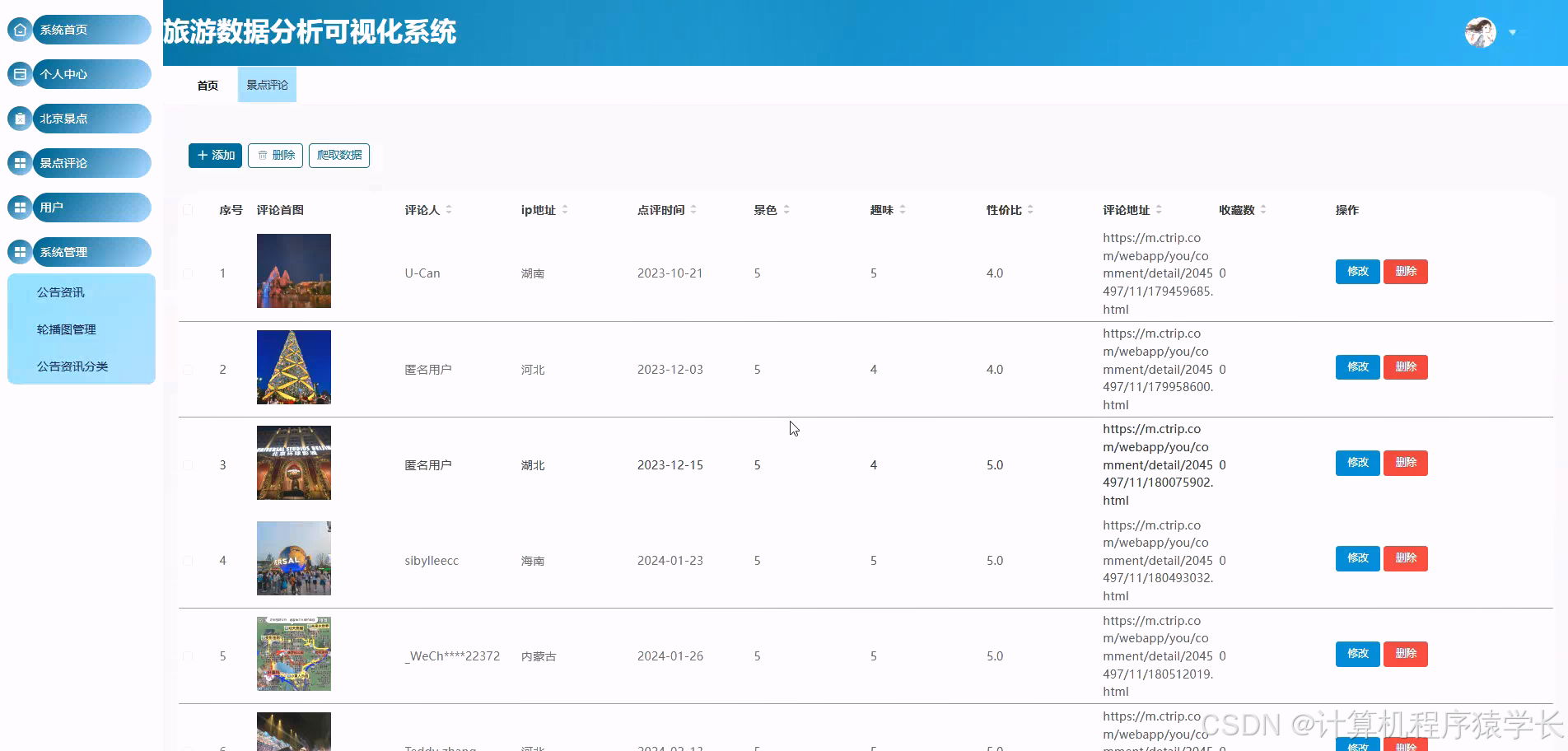Click the reviewer name U-Can
Viewport: 1568px width, 751px height.
click(x=422, y=273)
